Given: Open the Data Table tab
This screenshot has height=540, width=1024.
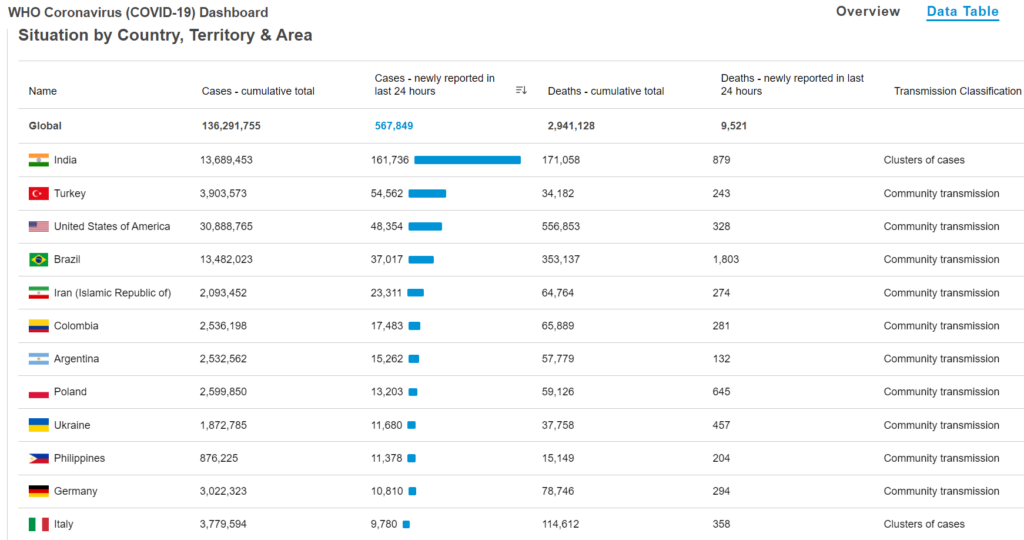Looking at the screenshot, I should point(963,11).
